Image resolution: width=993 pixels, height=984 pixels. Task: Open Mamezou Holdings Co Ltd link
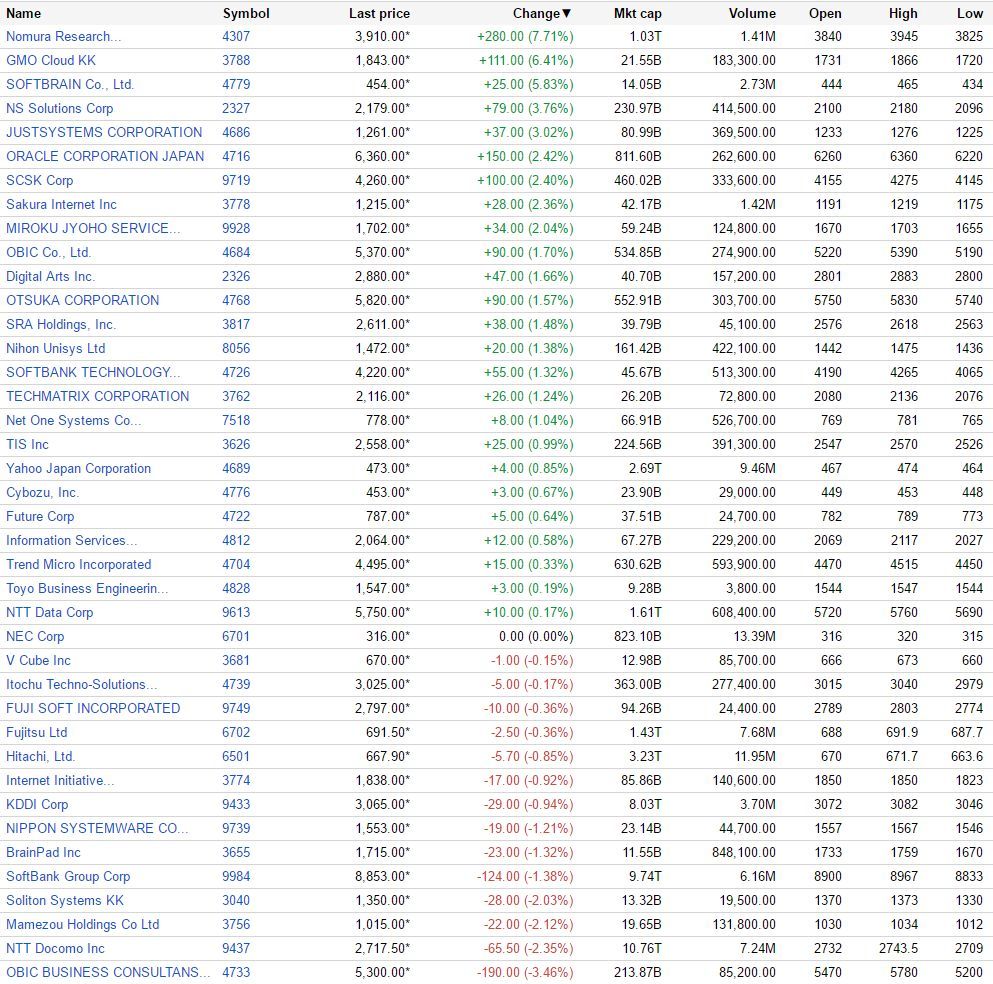[82, 926]
